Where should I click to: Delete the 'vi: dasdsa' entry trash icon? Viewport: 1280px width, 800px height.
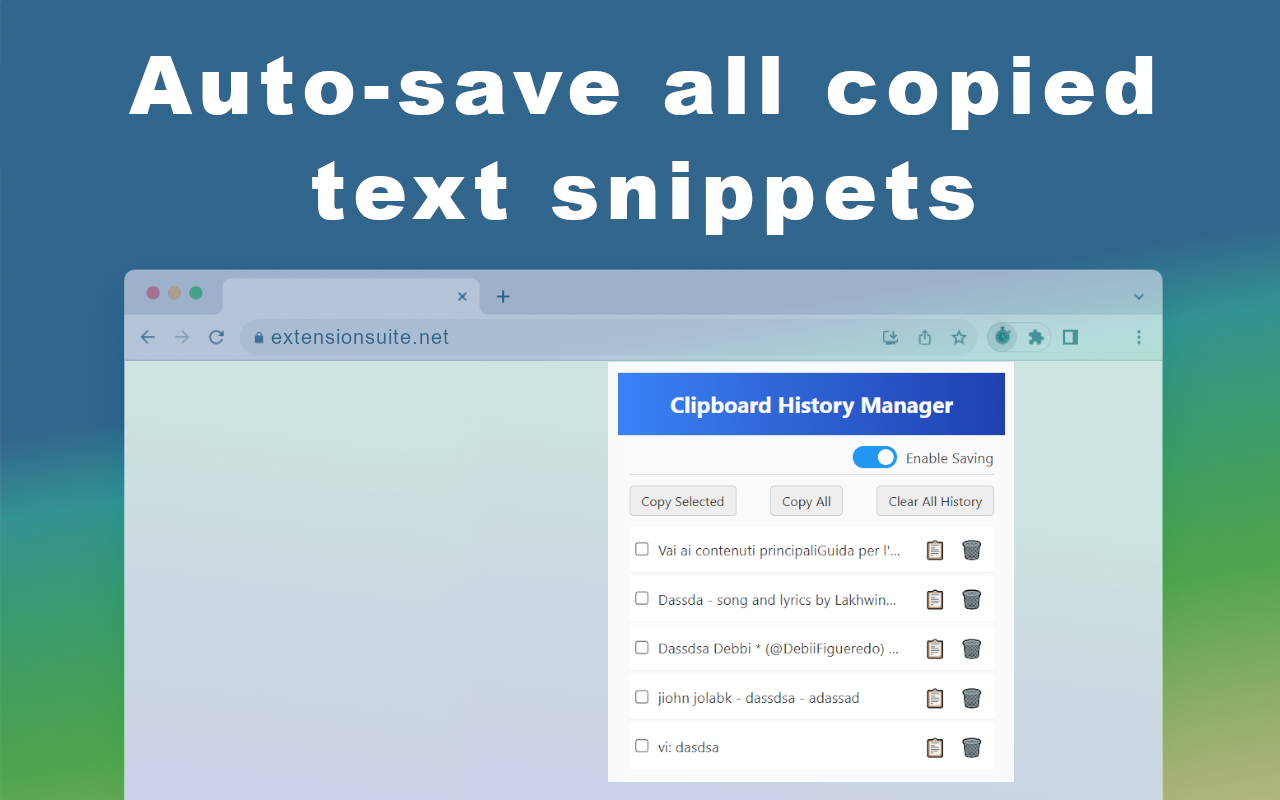971,747
